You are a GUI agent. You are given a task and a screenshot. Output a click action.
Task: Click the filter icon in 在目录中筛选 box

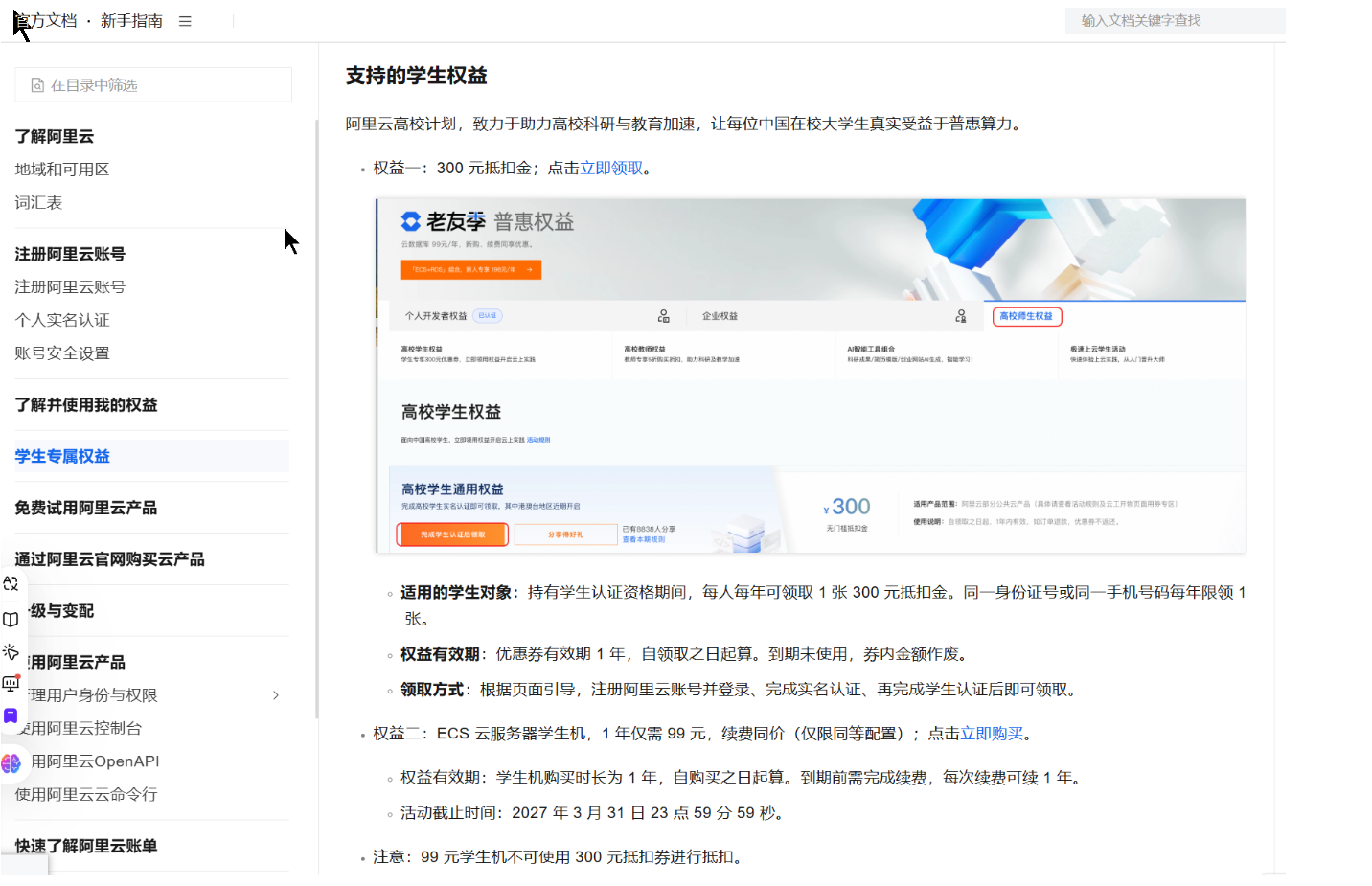pyautogui.click(x=37, y=85)
